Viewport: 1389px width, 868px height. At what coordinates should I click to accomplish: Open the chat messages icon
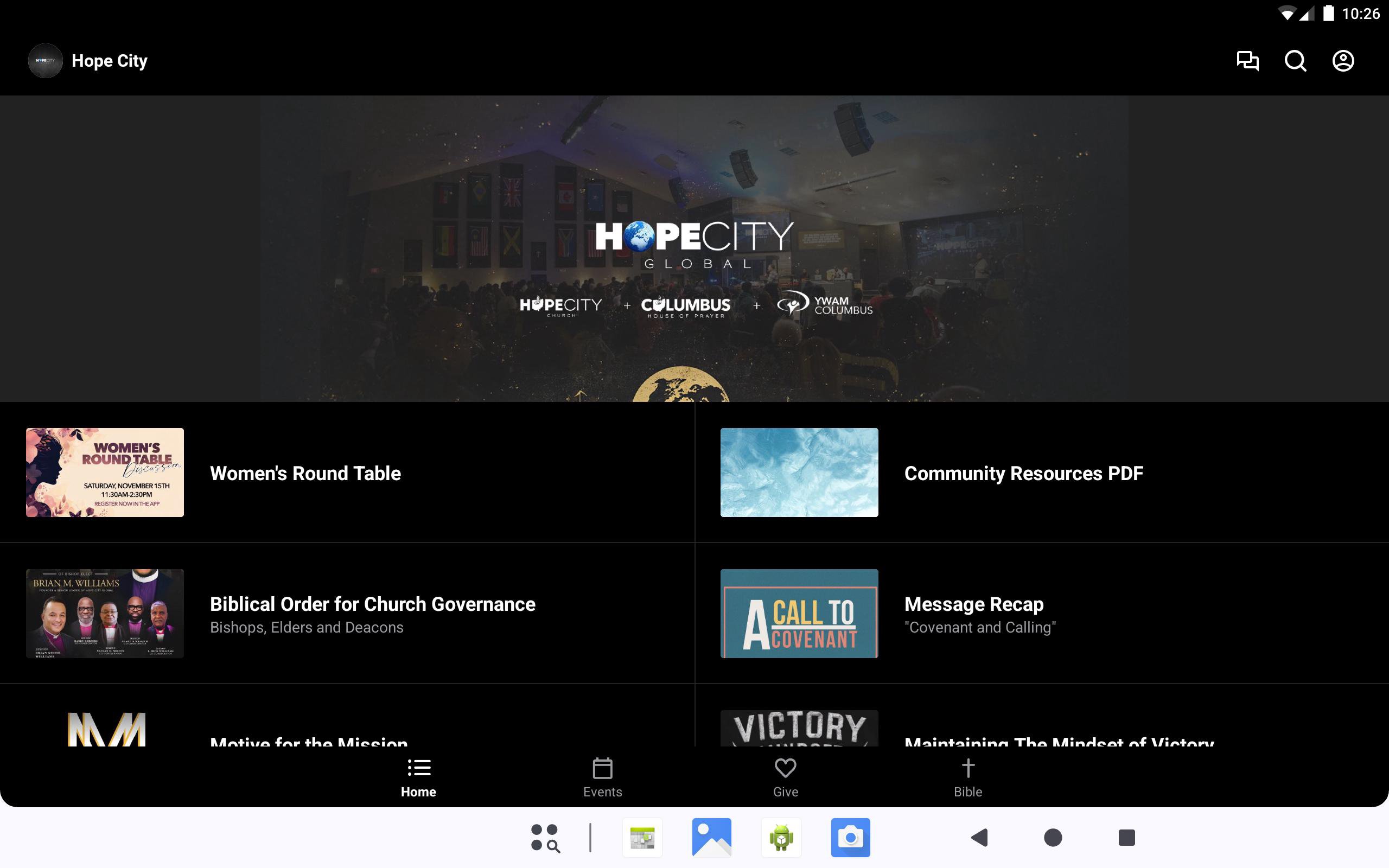click(1247, 61)
